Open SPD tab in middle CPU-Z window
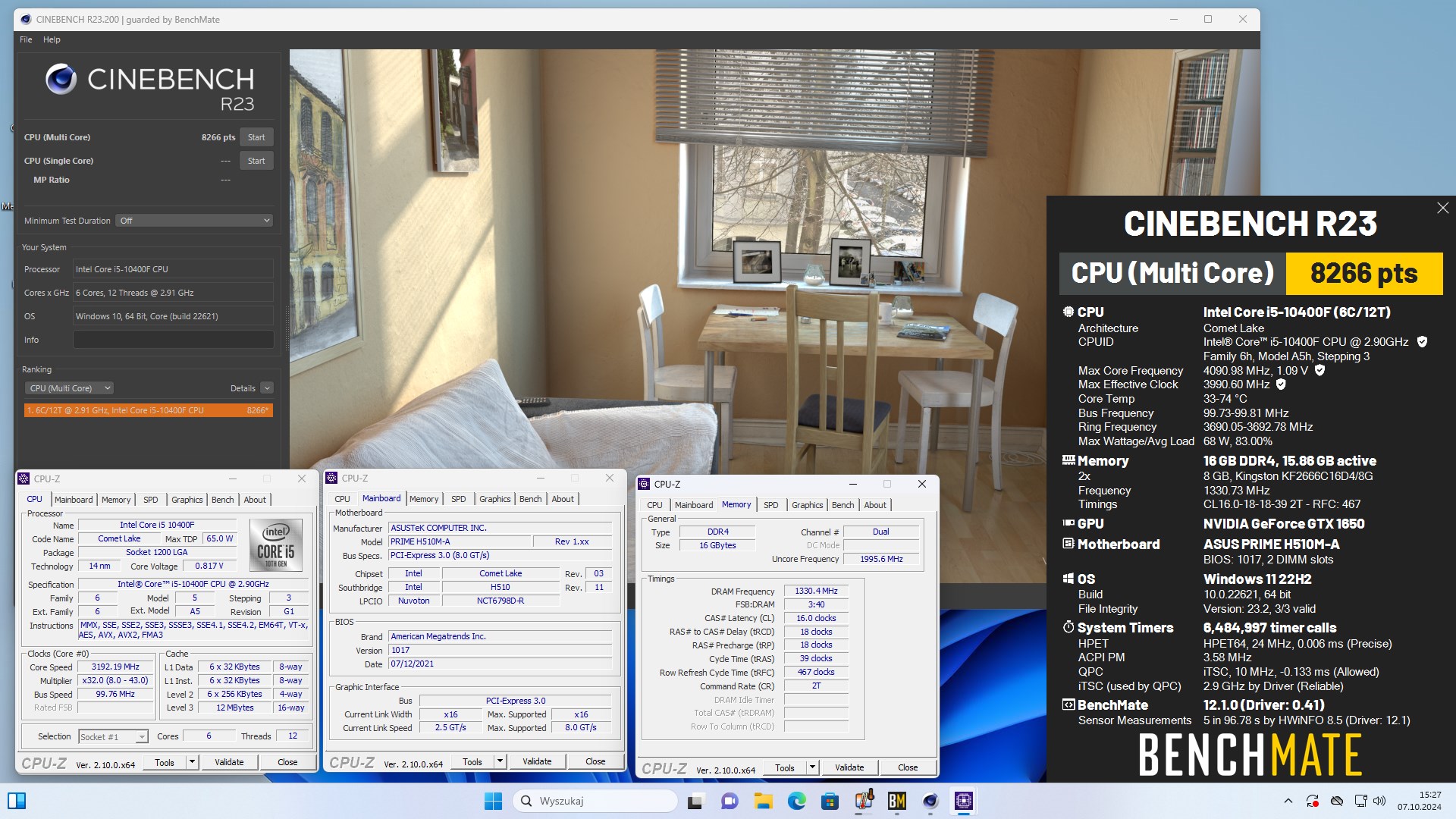1456x819 pixels. coord(459,499)
